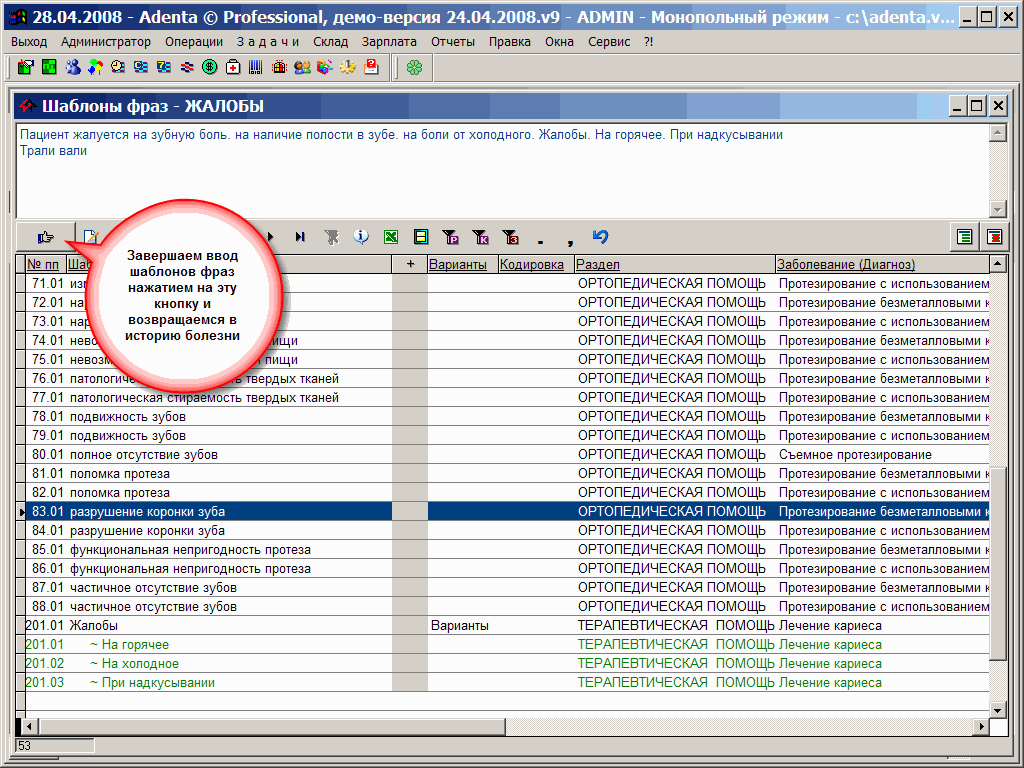Select row 80.01 полное отсутствие зубов

point(143,455)
